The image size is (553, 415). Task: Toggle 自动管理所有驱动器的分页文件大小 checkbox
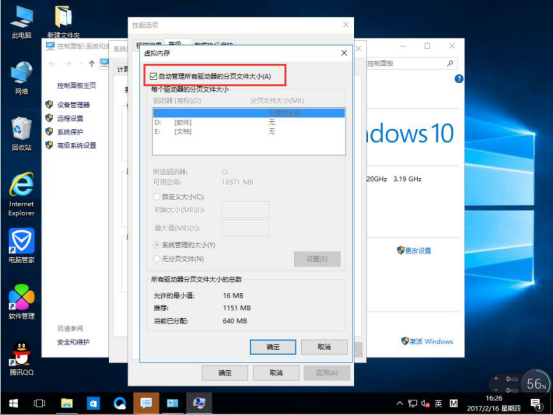(153, 76)
